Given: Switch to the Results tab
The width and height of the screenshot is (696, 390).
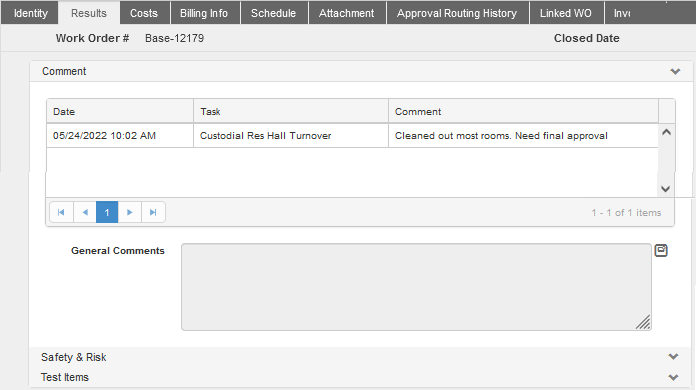Looking at the screenshot, I should pyautogui.click(x=89, y=13).
